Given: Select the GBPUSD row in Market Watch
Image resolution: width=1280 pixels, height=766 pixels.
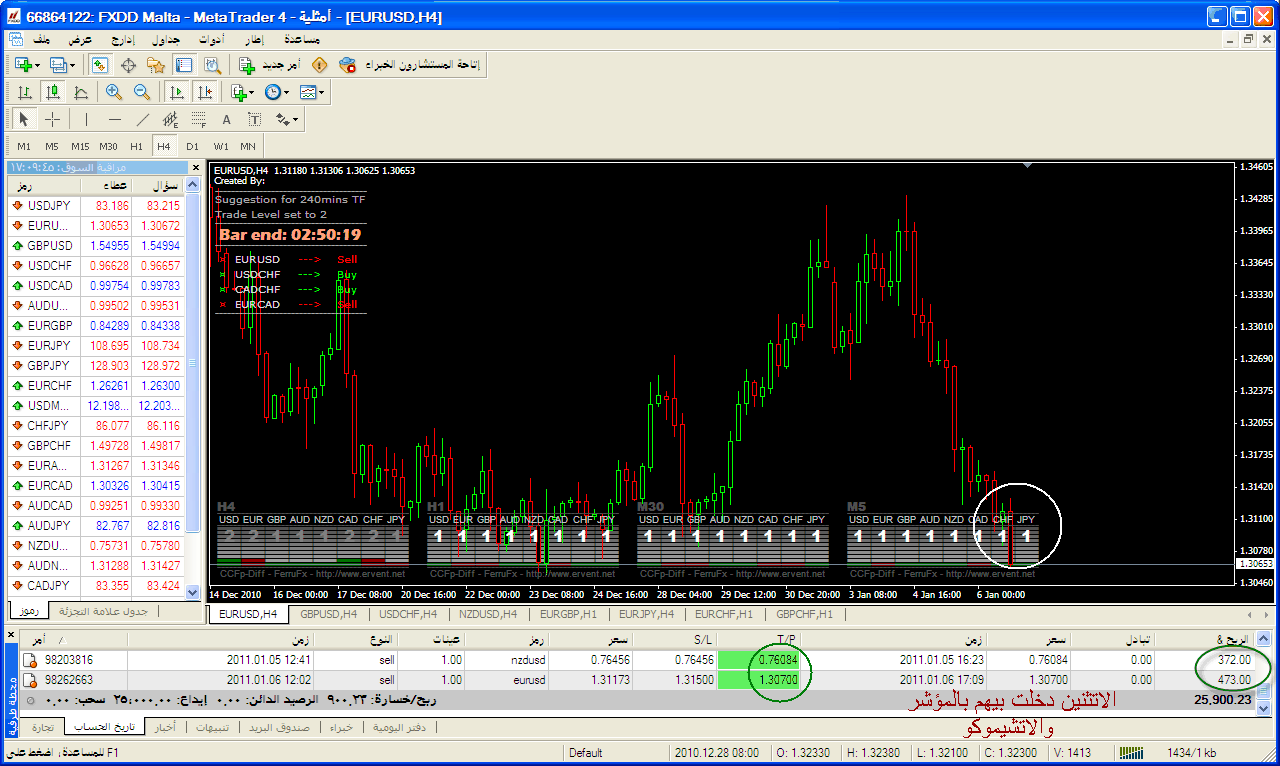Looking at the screenshot, I should [97, 245].
